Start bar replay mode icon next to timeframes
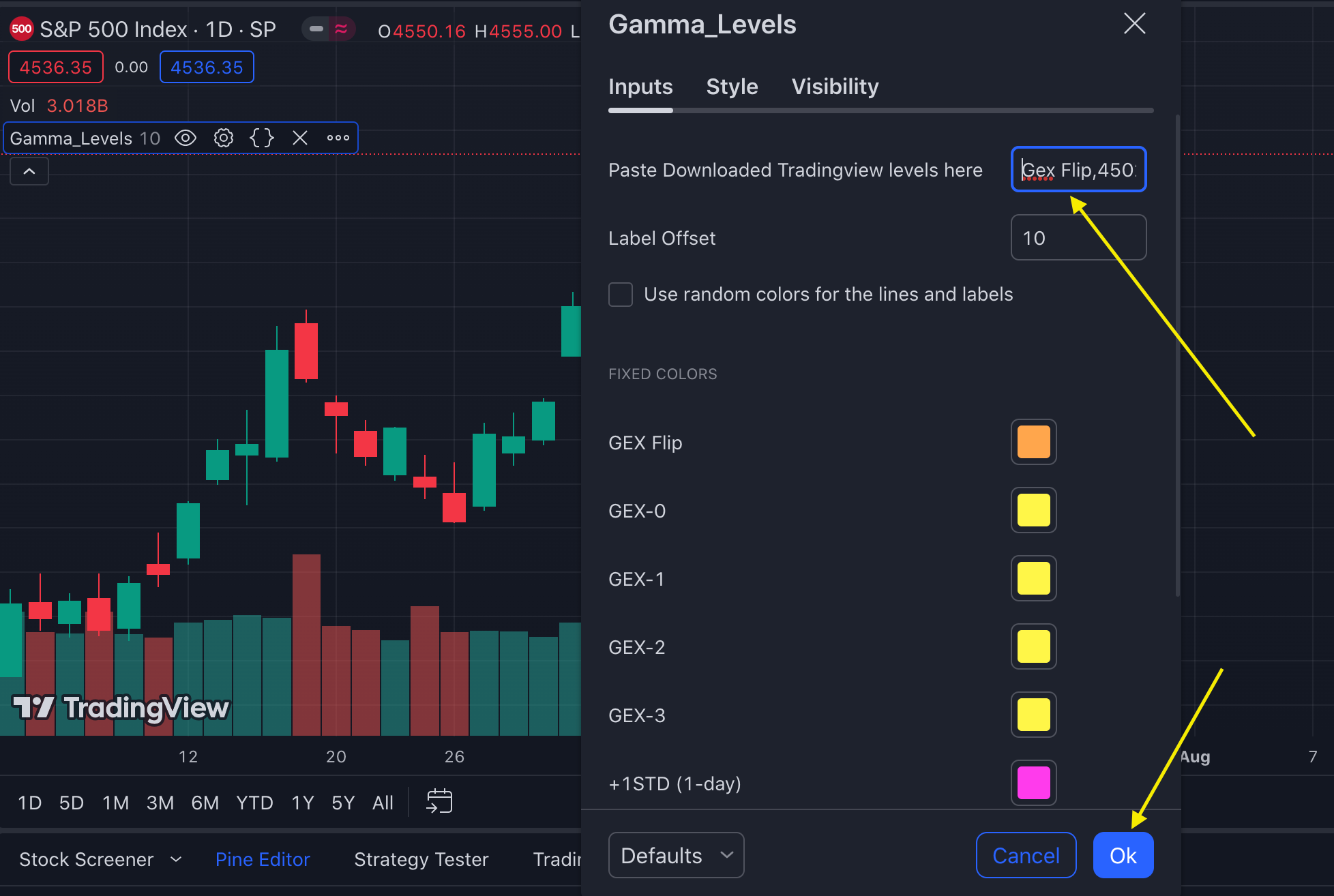 click(439, 802)
